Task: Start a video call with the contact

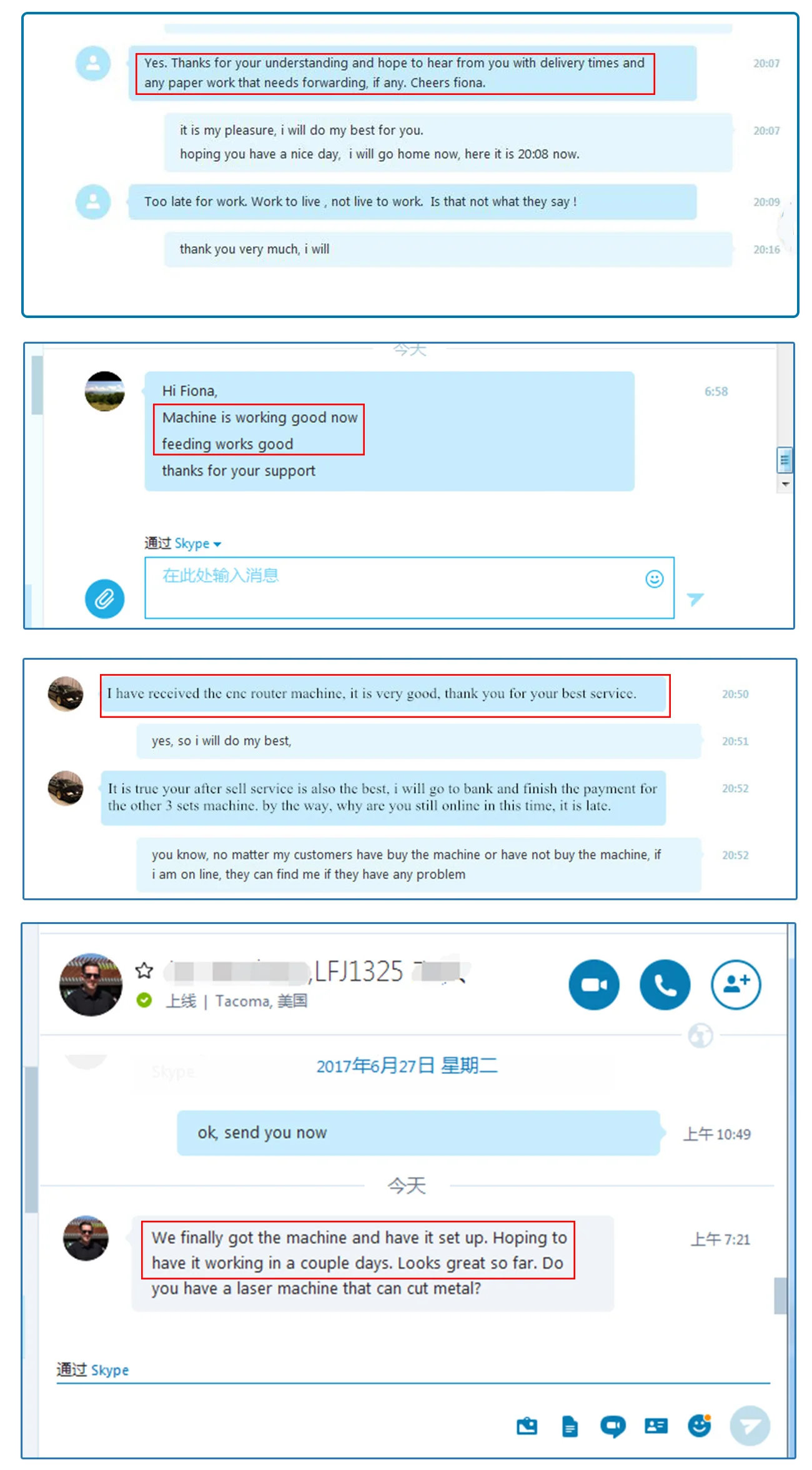Action: (593, 985)
